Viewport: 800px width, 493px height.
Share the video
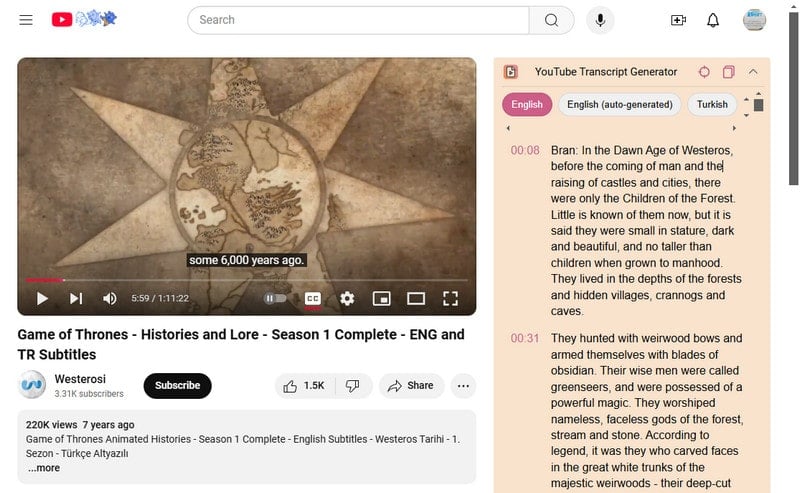pyautogui.click(x=411, y=386)
